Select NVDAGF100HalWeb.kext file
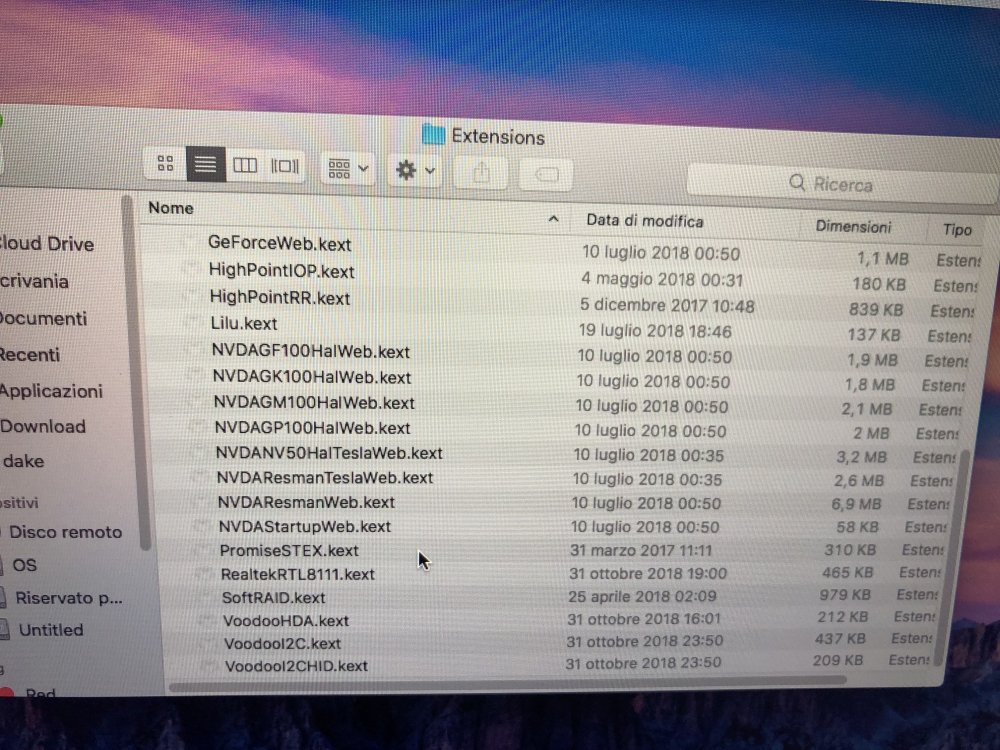The width and height of the screenshot is (1000, 750). pyautogui.click(x=311, y=351)
